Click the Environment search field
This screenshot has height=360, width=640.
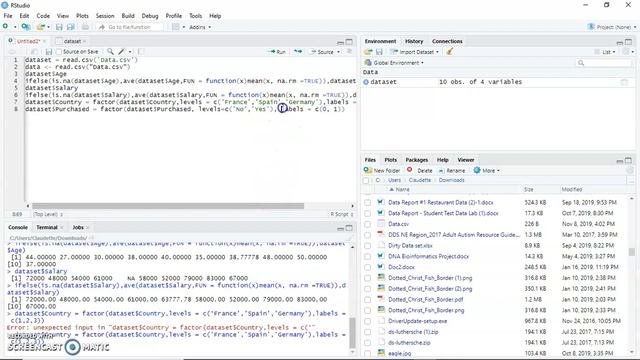coord(604,63)
